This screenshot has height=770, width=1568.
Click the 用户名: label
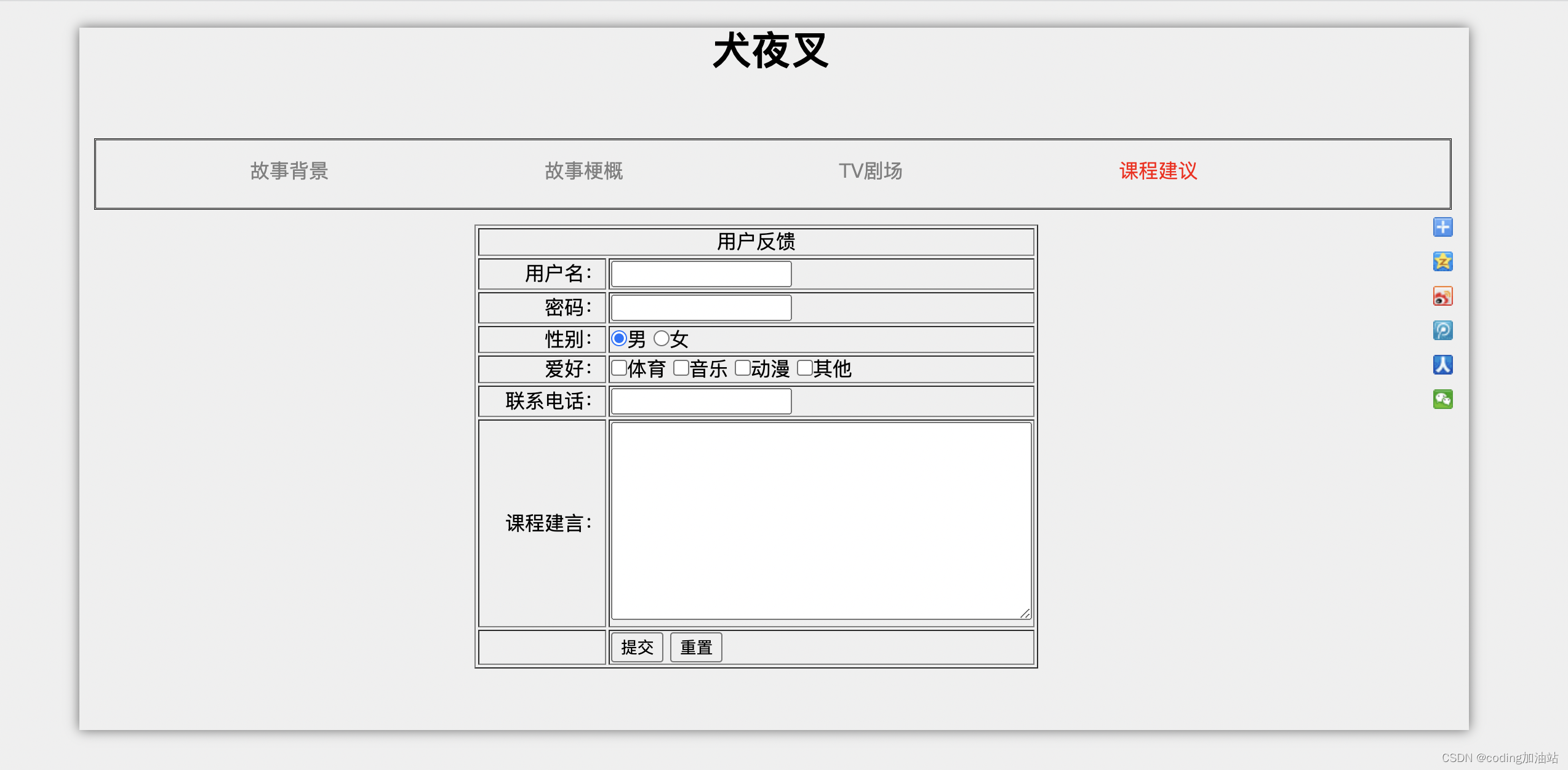click(558, 274)
